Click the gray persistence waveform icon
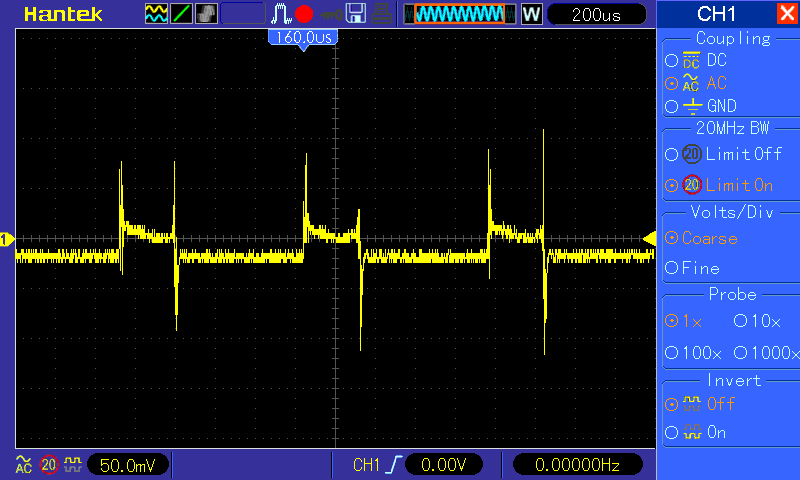The image size is (800, 480). tap(206, 14)
